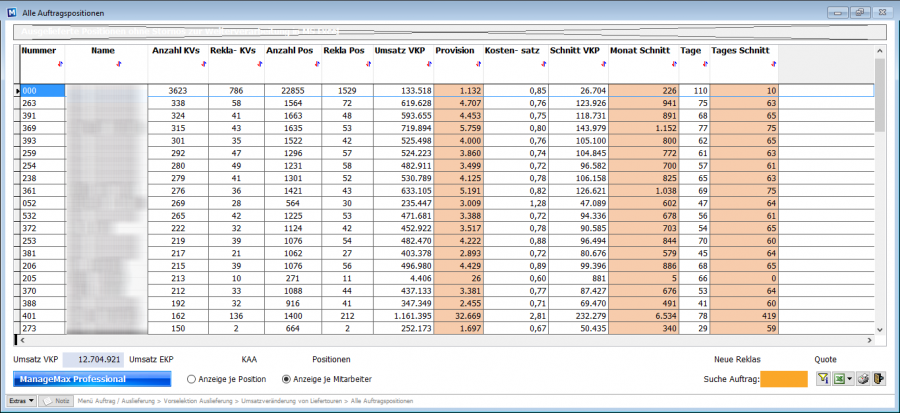Click Tages Schnitt cell 419

click(744, 315)
